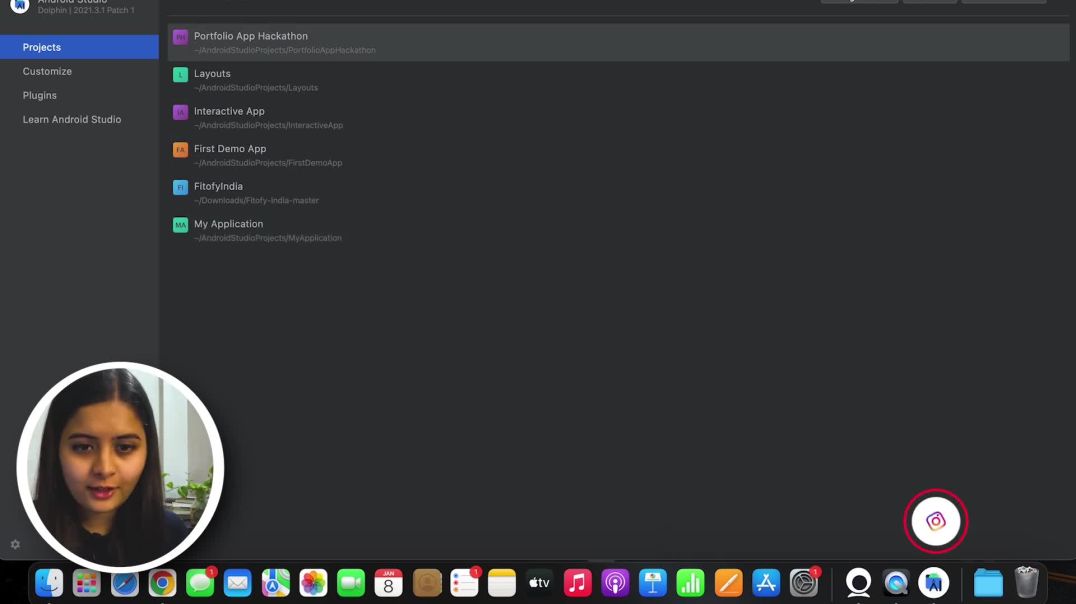
Task: Select the Interactive App project icon
Action: 180,112
